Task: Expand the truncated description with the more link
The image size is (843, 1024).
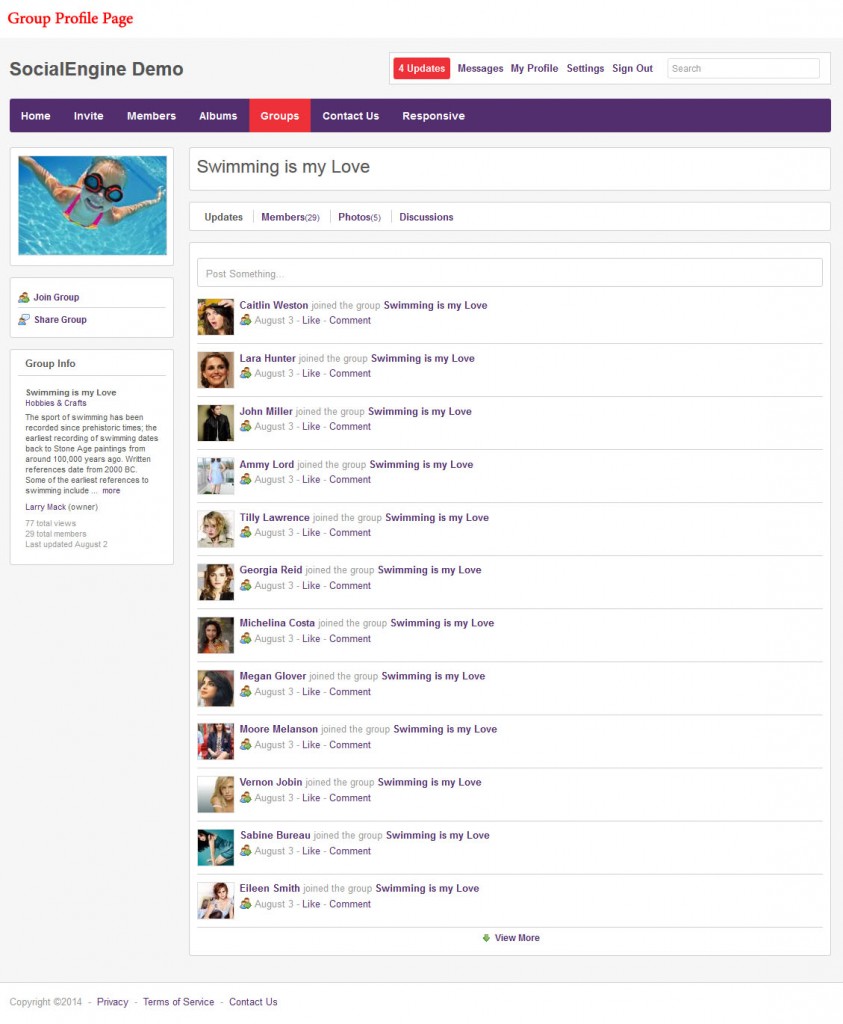Action: (110, 490)
